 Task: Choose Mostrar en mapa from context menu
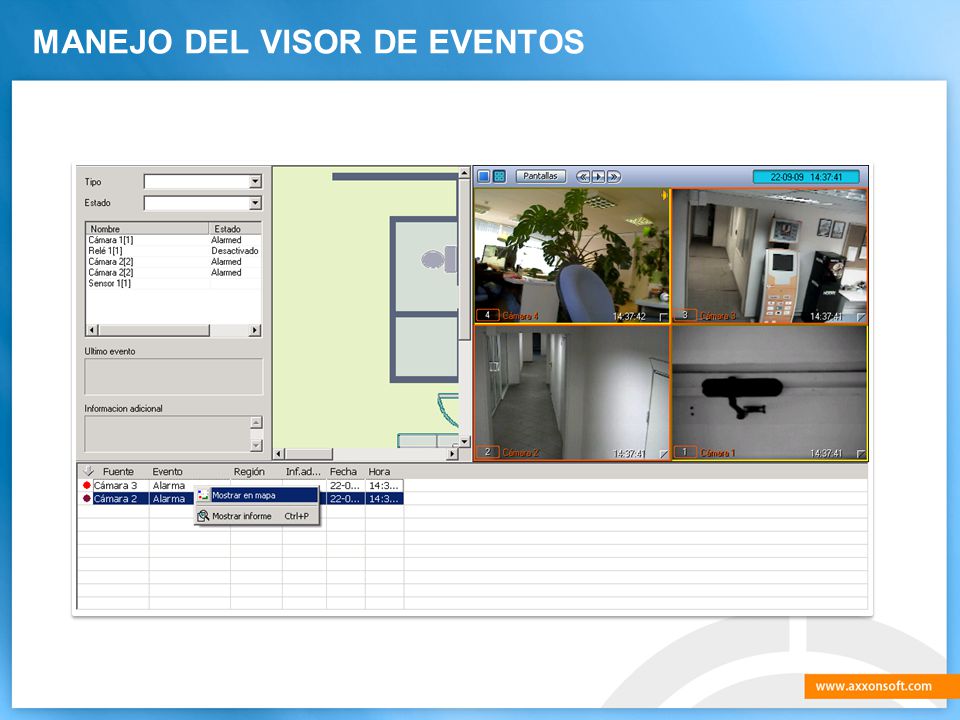(x=257, y=495)
